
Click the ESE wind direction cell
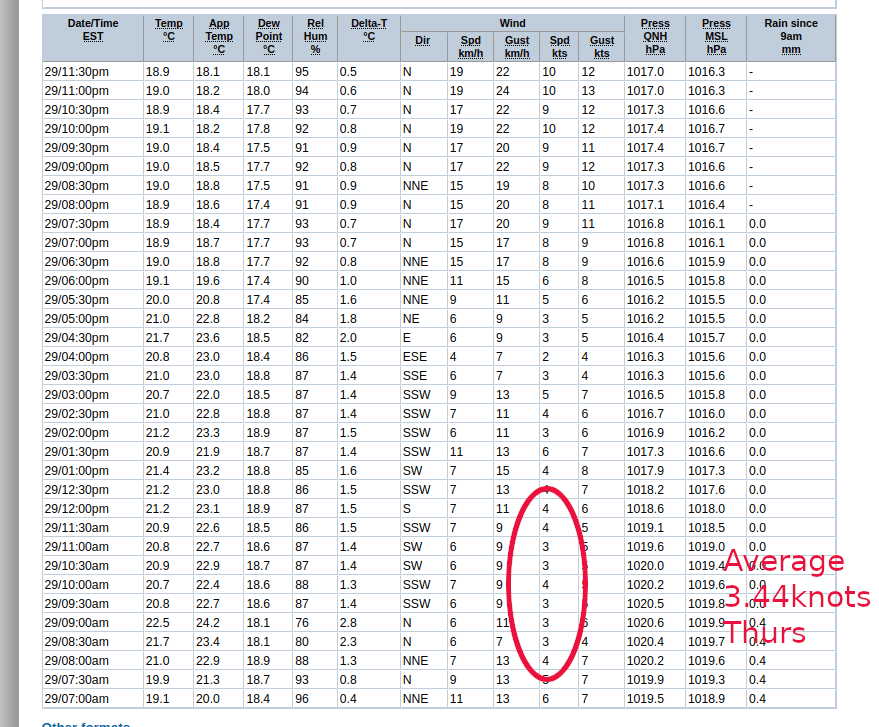click(x=414, y=356)
